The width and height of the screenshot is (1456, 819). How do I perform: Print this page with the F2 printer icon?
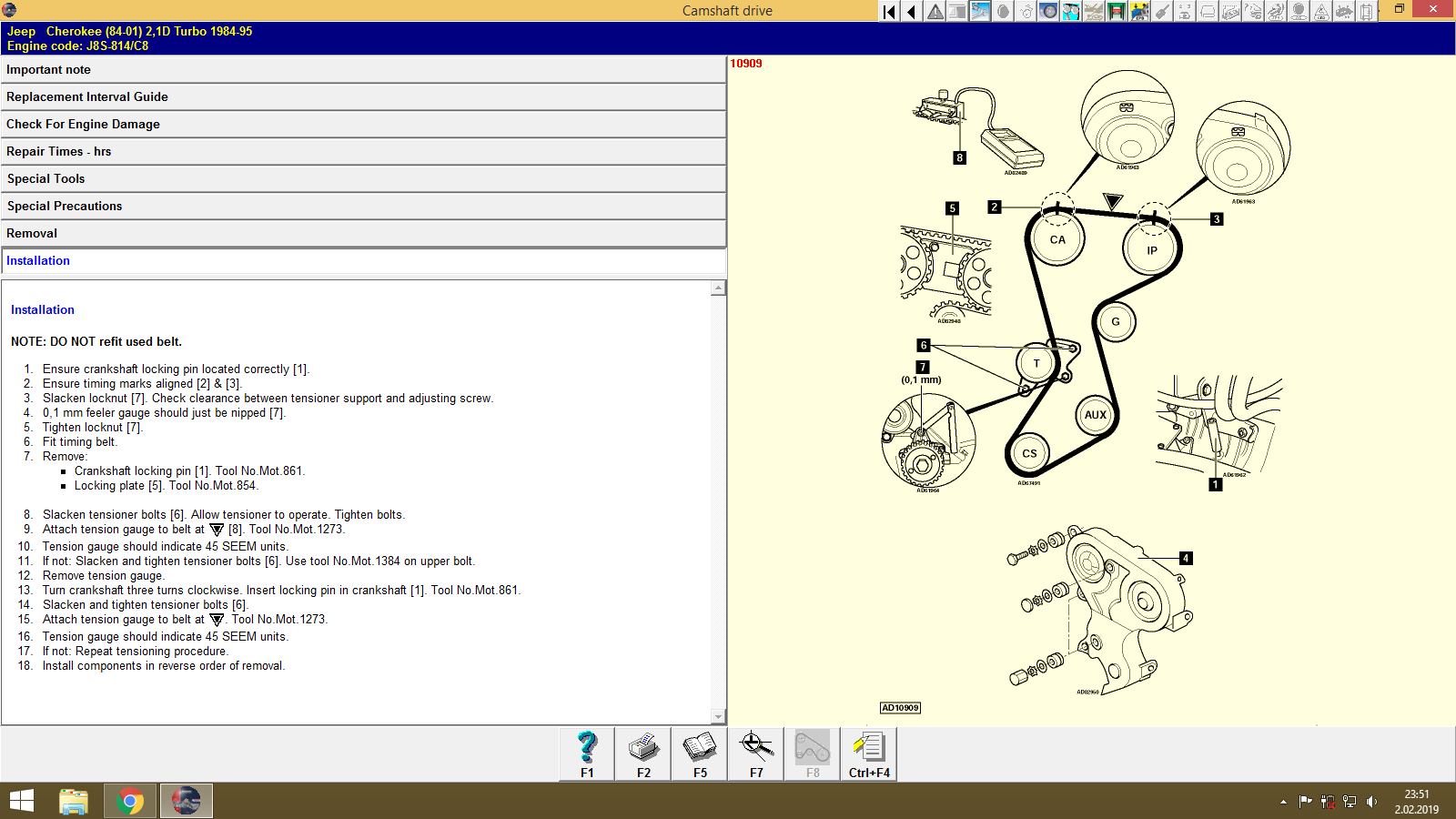coord(642,752)
